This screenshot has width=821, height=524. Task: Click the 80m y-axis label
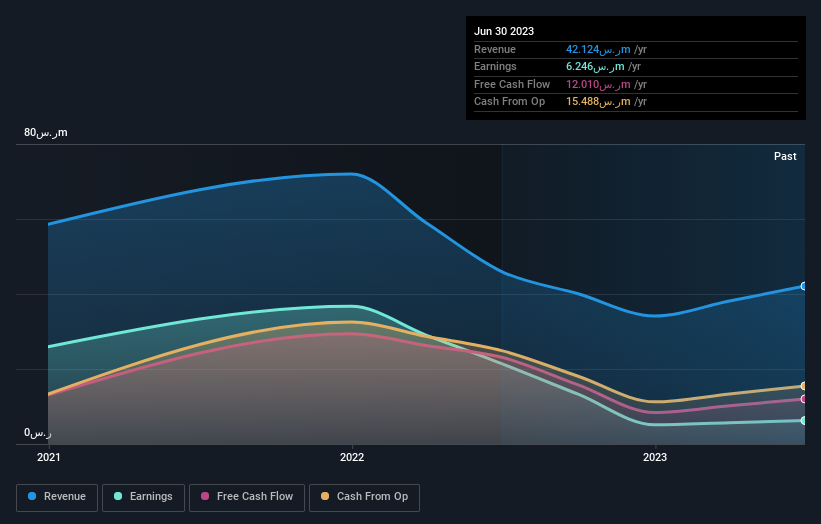click(x=46, y=132)
